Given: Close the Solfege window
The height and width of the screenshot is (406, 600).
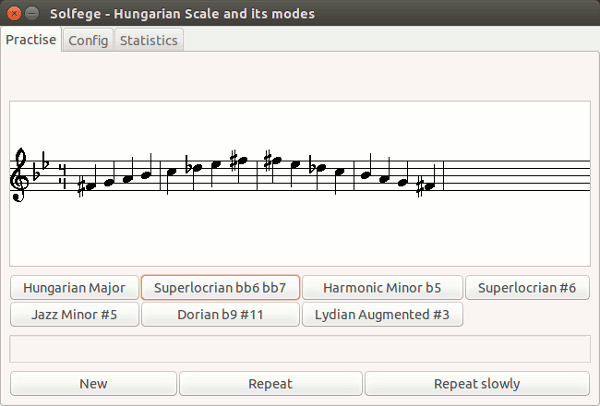Looking at the screenshot, I should (13, 13).
